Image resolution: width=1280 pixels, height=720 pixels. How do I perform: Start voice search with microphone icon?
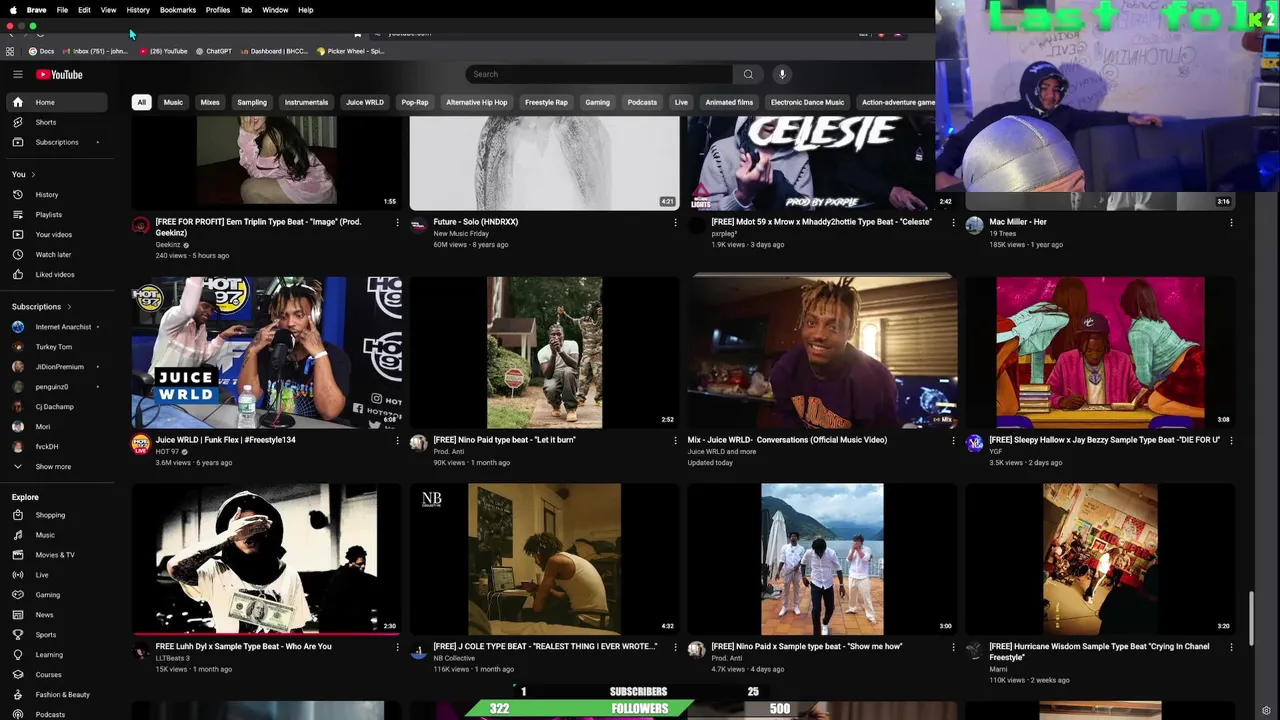[782, 74]
